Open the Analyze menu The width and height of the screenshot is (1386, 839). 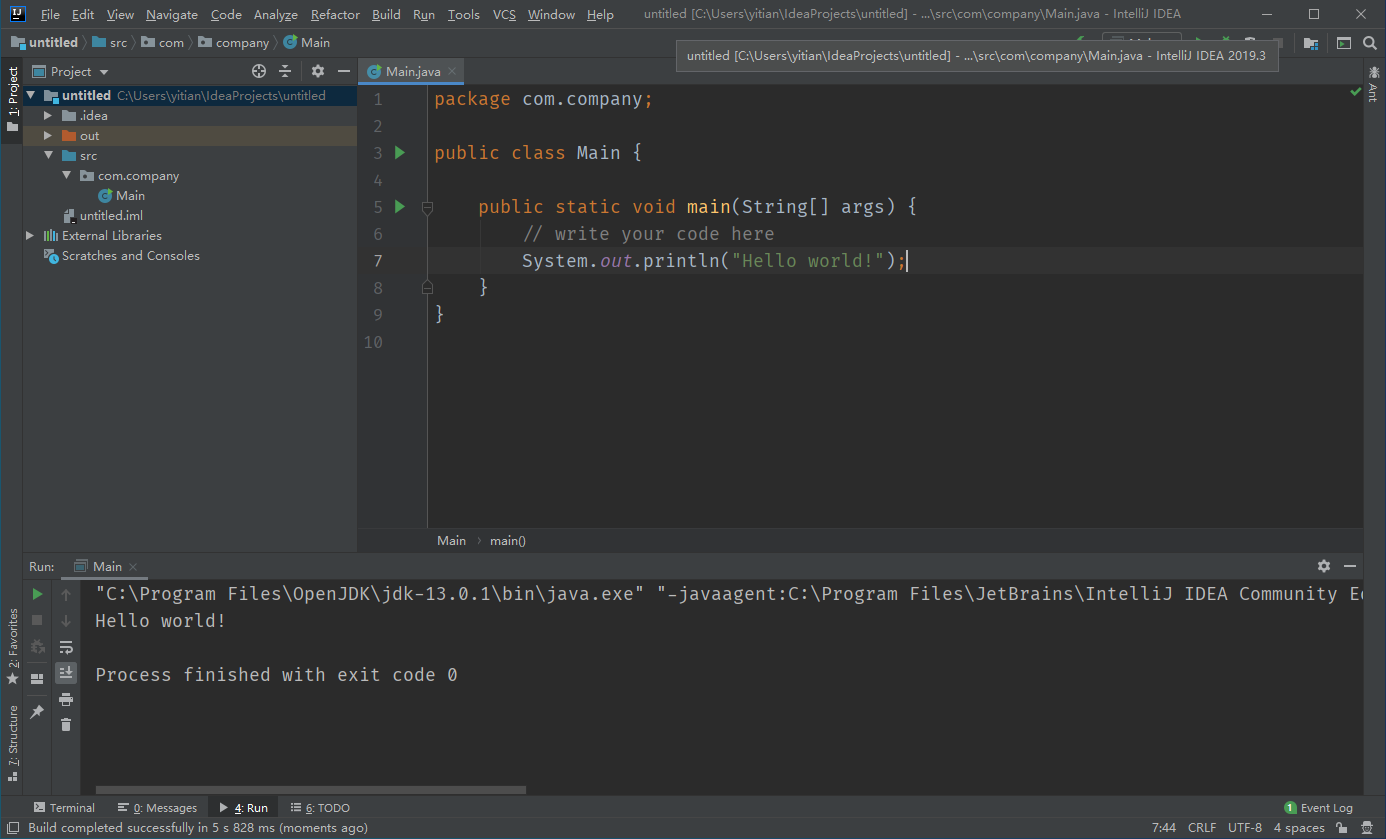coord(276,15)
